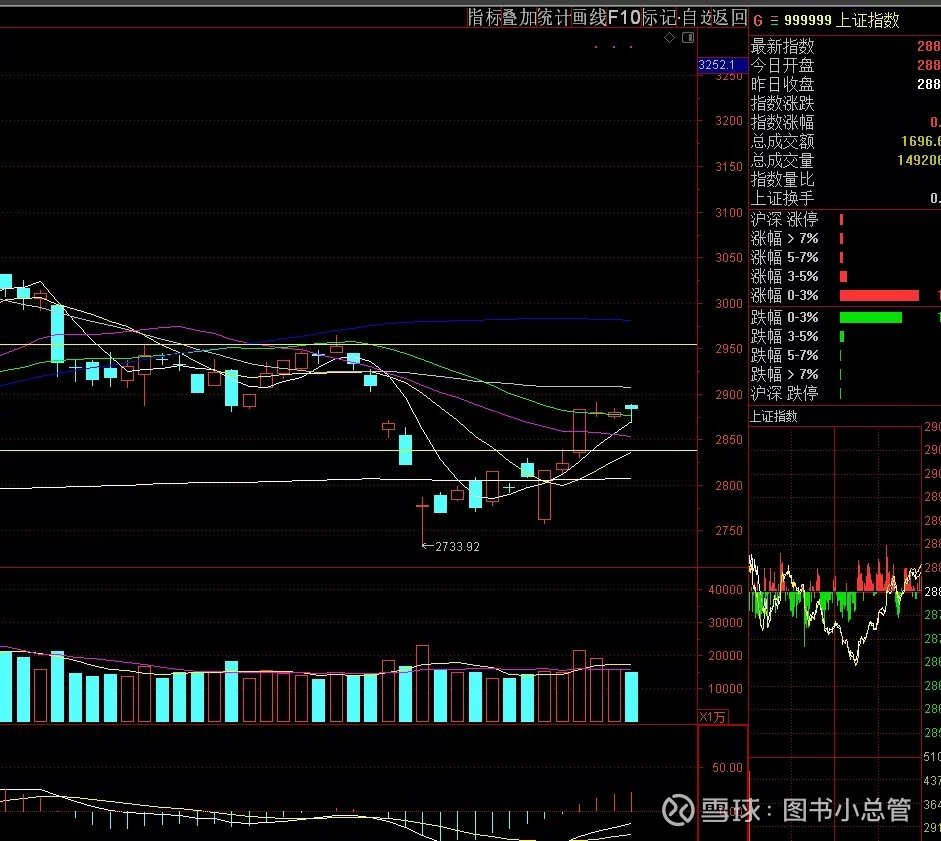Select the 涨幅 3-5% statistics row
The image size is (941, 841).
click(x=845, y=277)
